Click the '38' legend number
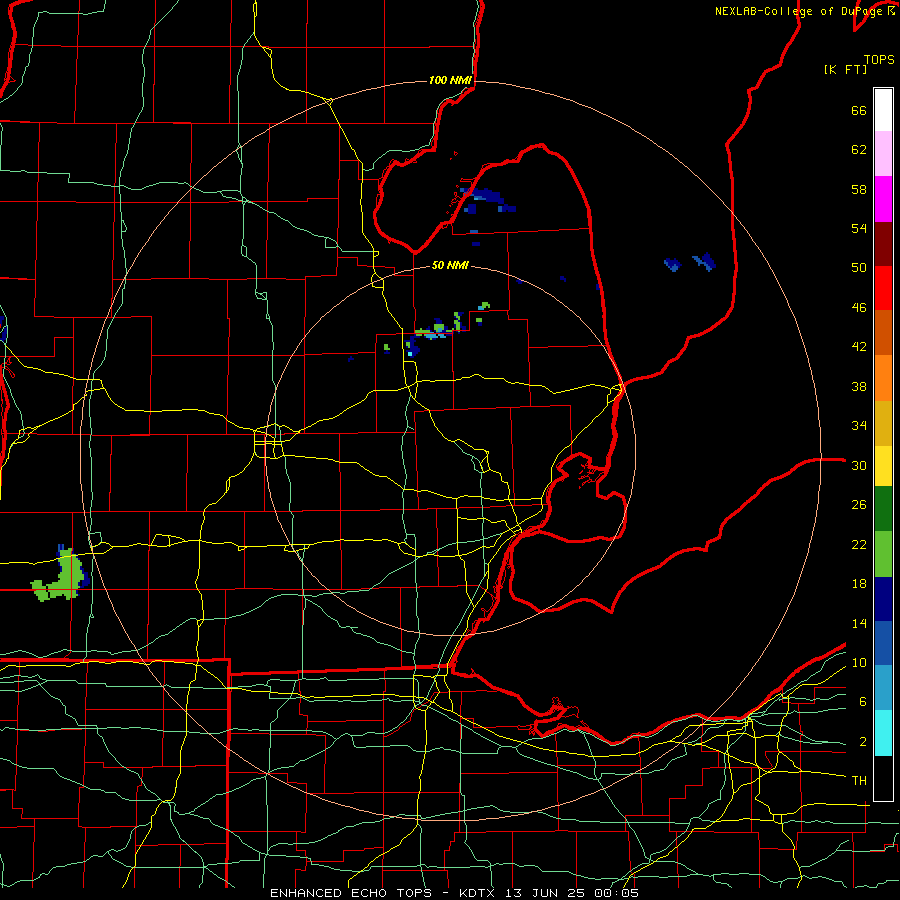This screenshot has height=900, width=900. pyautogui.click(x=859, y=386)
